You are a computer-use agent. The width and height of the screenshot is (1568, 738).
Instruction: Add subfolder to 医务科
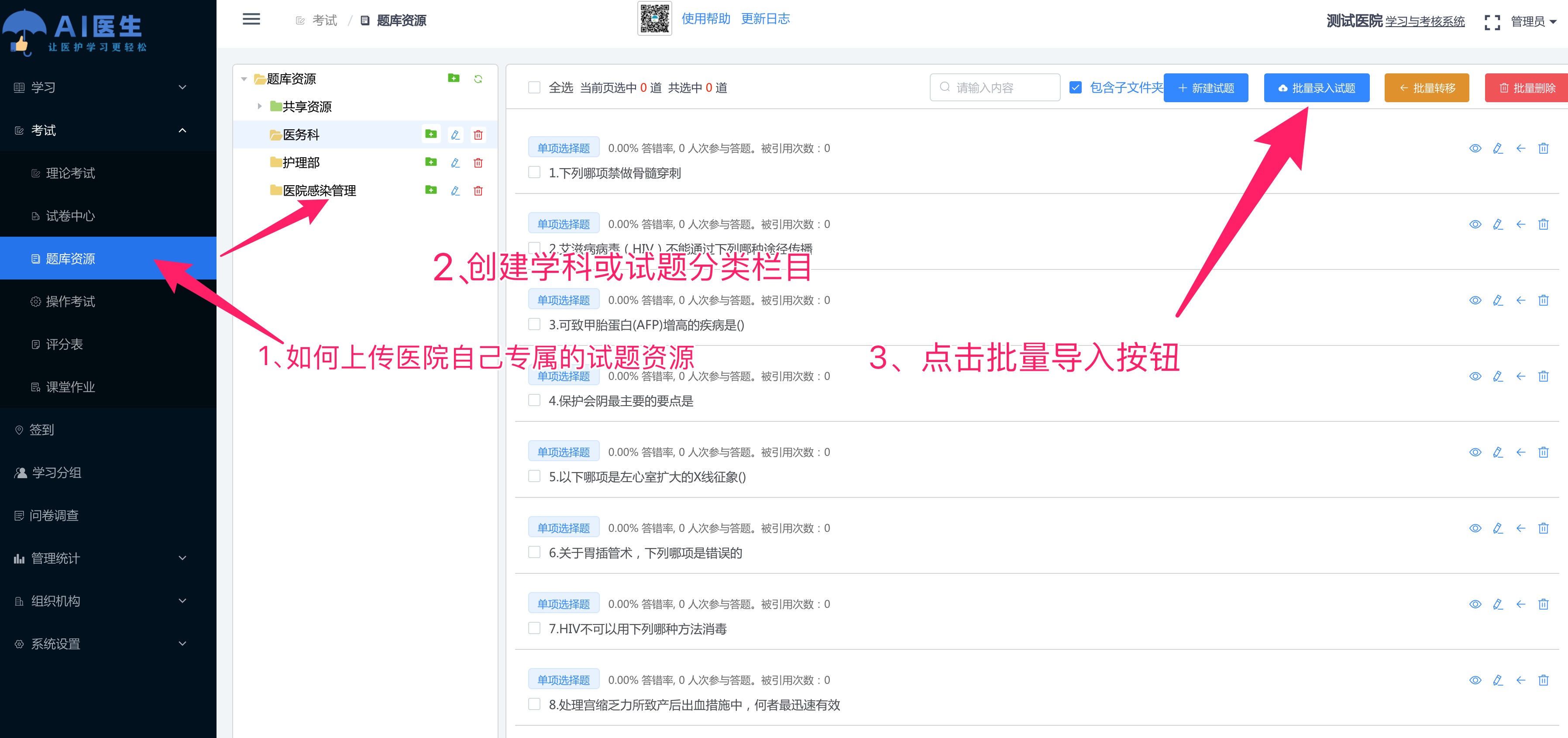(x=431, y=134)
